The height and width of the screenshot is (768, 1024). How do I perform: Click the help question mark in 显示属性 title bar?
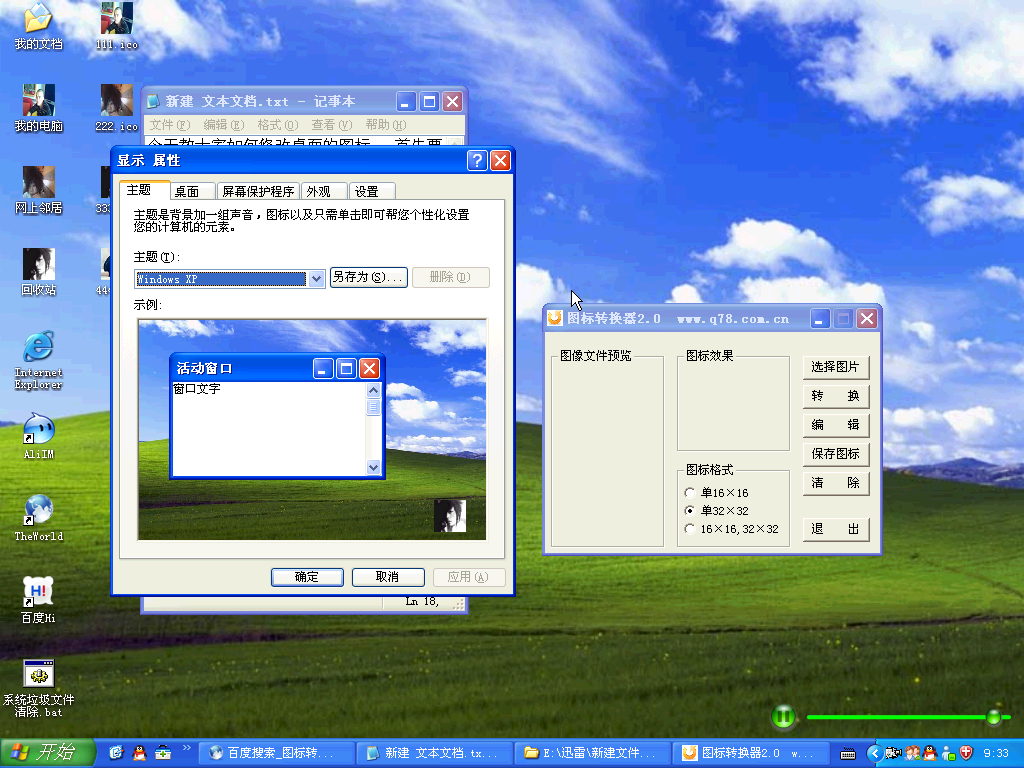point(477,161)
